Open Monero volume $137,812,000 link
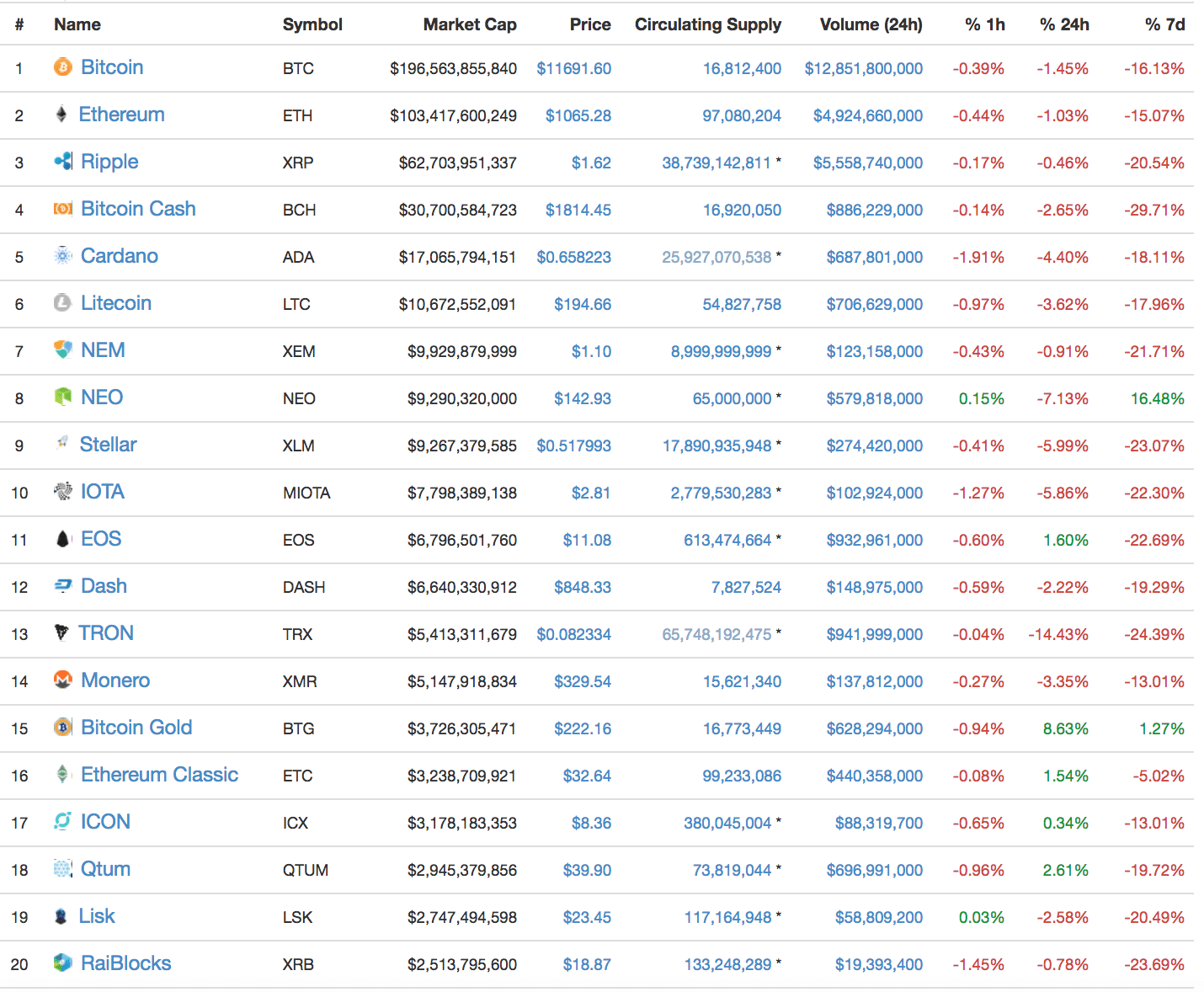The image size is (1204, 992). [x=875, y=681]
